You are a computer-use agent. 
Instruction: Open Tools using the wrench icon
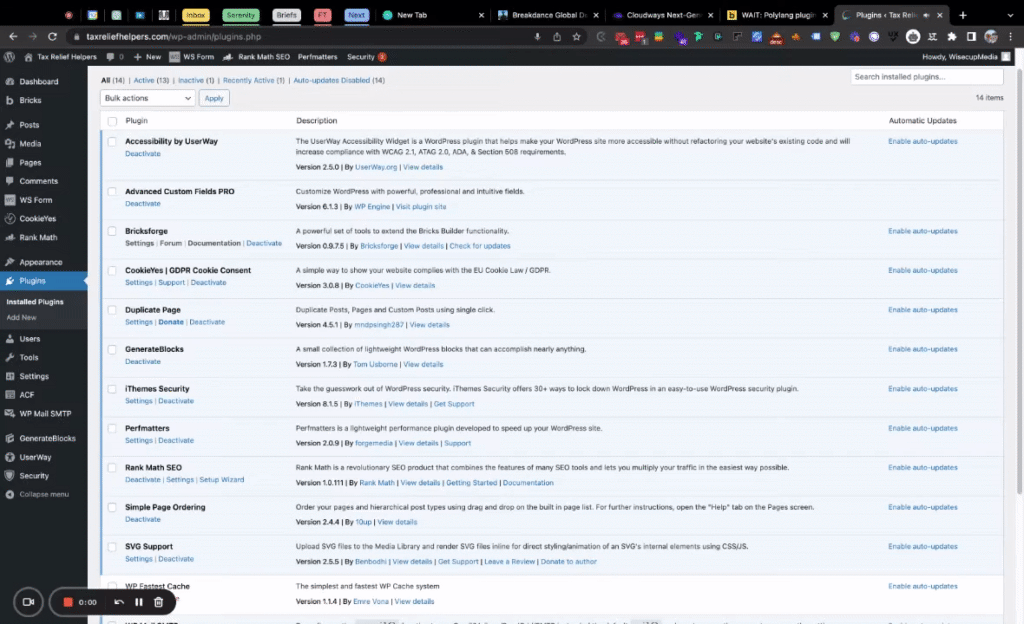(x=9, y=357)
